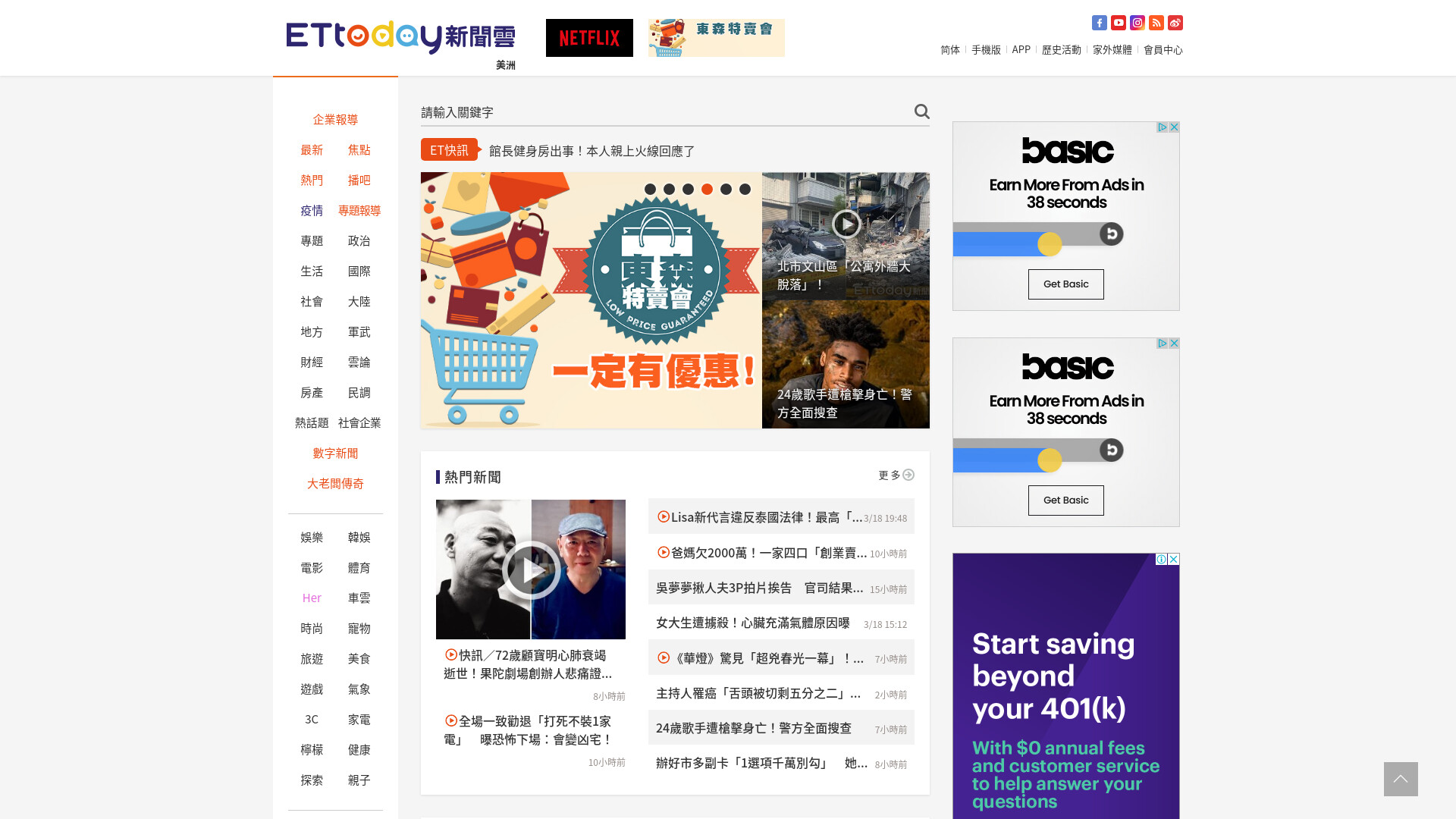Select the second carousel dot
Image resolution: width=1456 pixels, height=819 pixels.
coord(669,190)
